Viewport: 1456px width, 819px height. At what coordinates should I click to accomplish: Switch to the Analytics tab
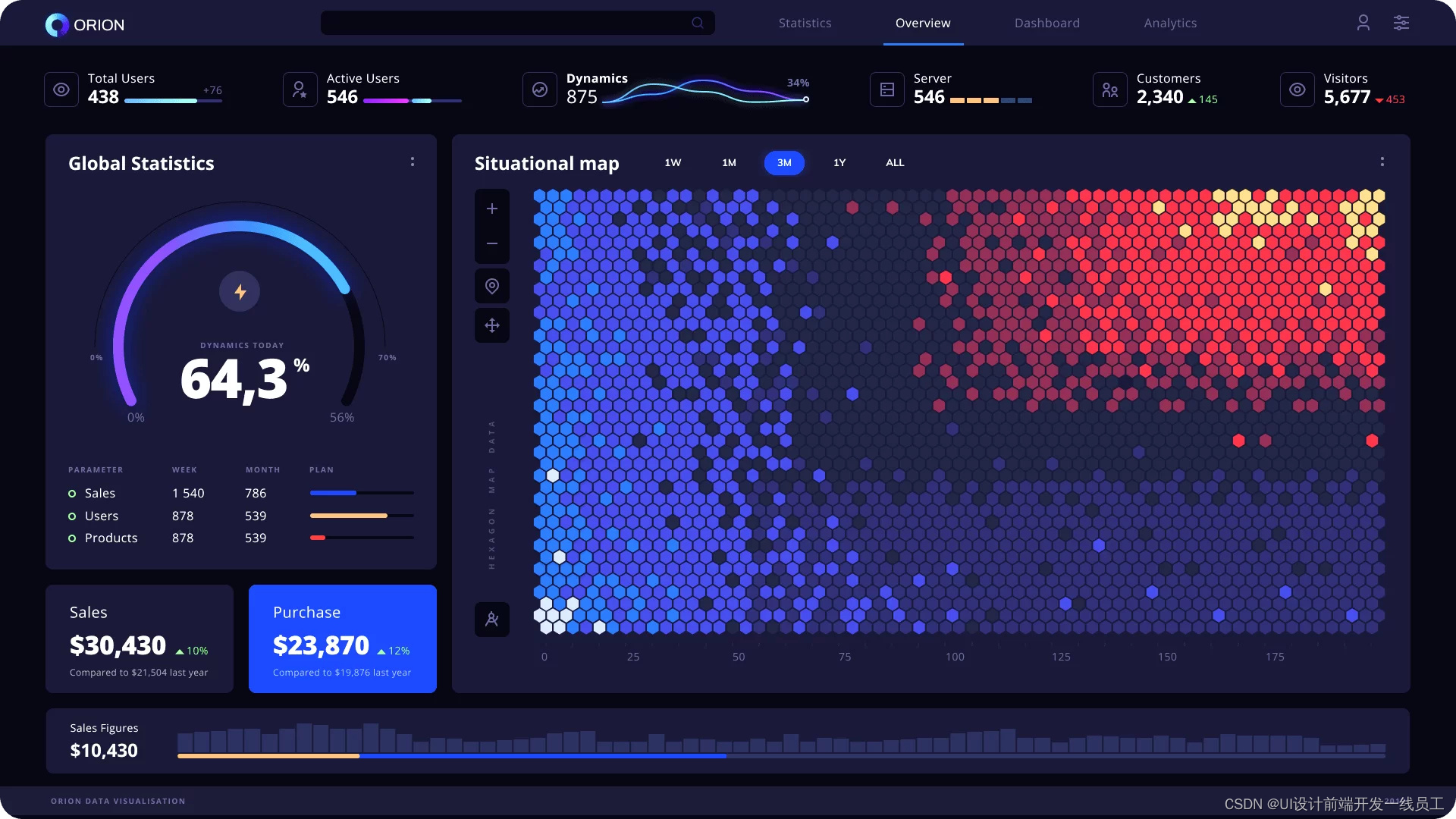[1170, 23]
